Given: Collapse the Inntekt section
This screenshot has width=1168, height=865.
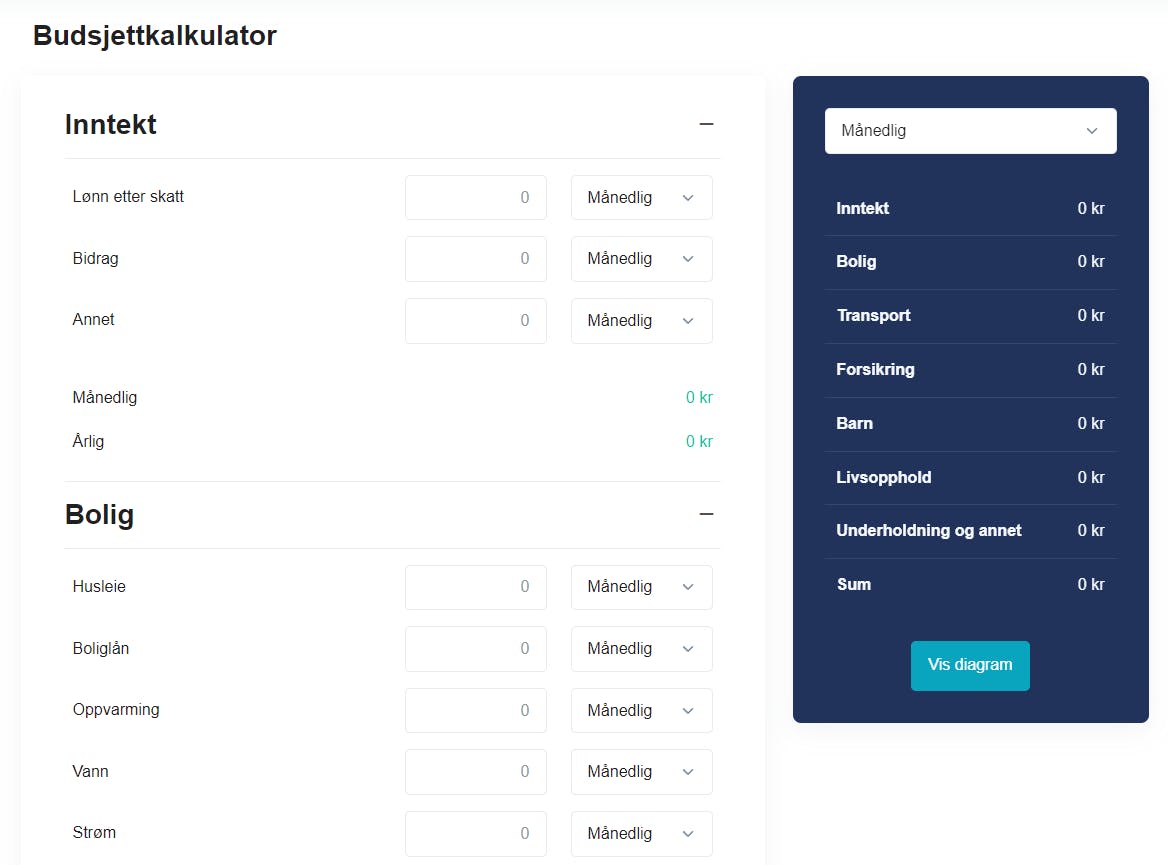Looking at the screenshot, I should tap(707, 124).
